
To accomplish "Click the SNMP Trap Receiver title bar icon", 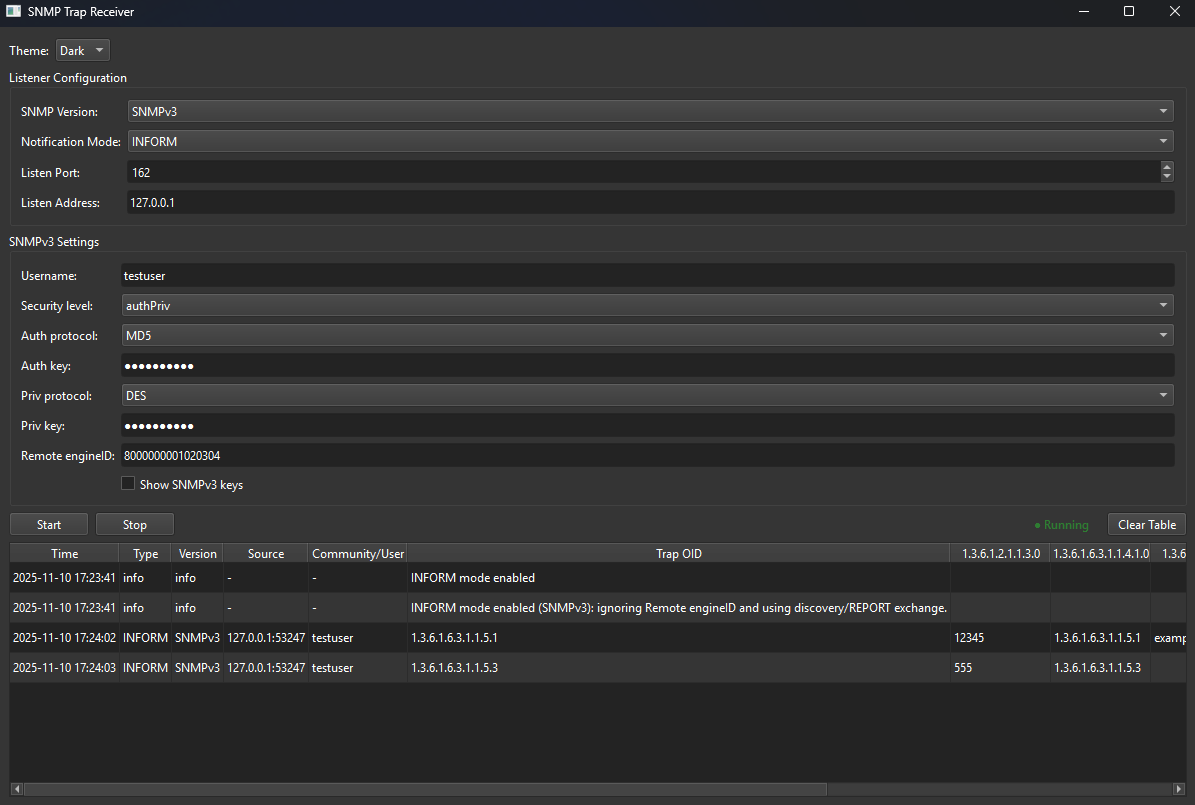I will tap(13, 11).
